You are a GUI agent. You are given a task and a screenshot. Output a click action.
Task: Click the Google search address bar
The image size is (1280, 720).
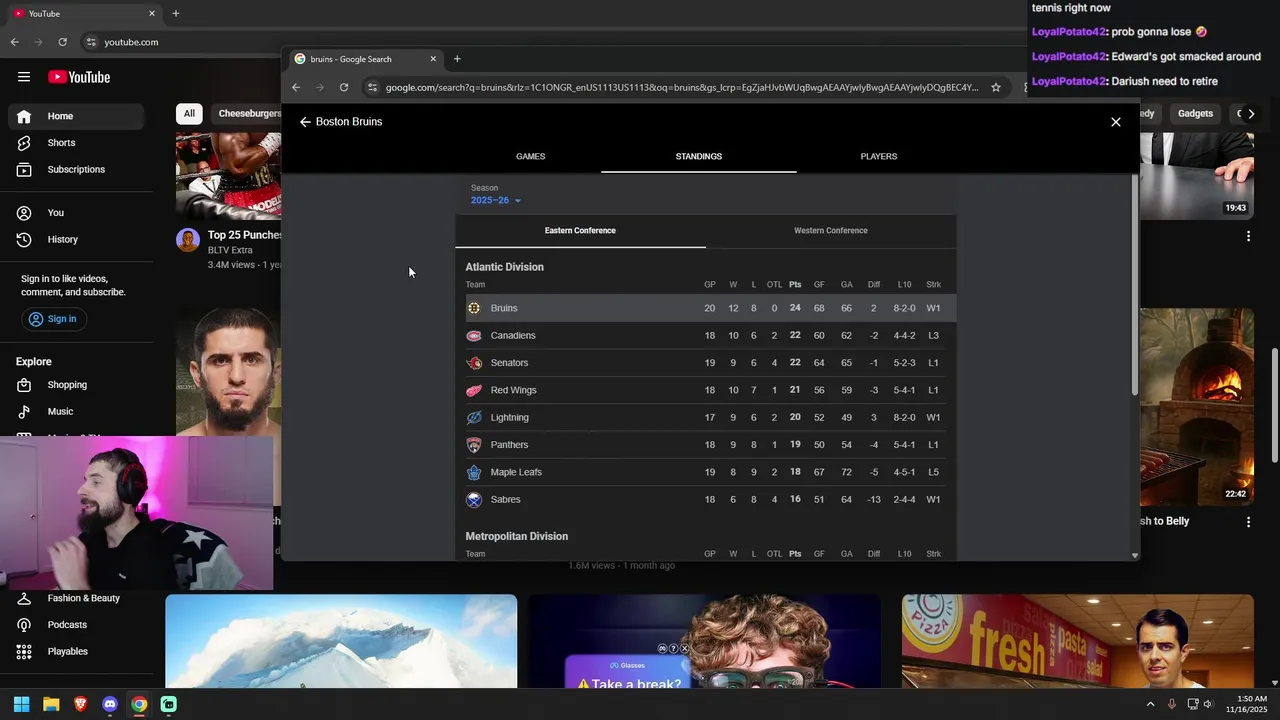tap(682, 87)
